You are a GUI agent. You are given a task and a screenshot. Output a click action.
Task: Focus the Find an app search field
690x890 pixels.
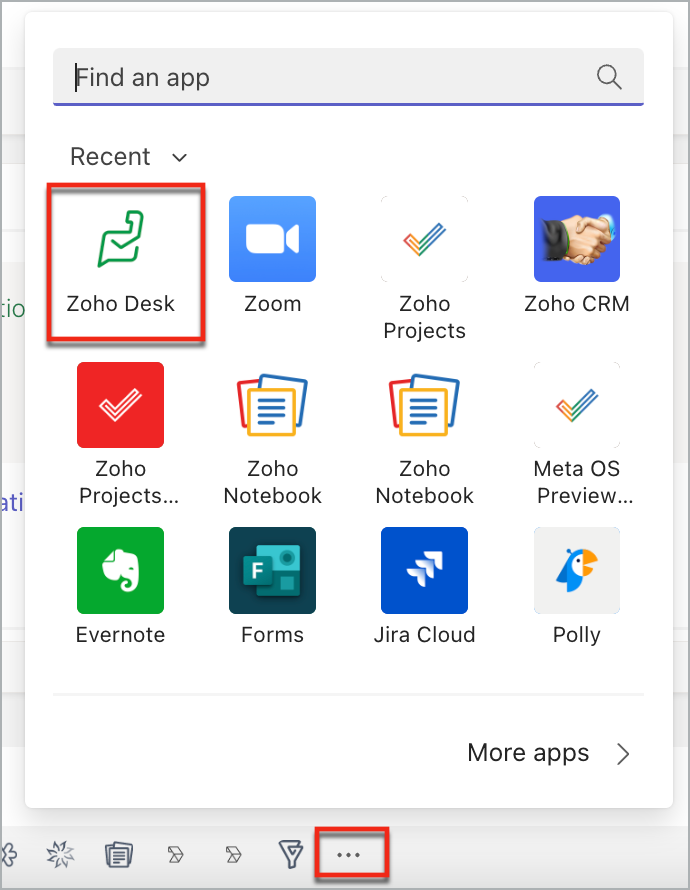pyautogui.click(x=348, y=77)
